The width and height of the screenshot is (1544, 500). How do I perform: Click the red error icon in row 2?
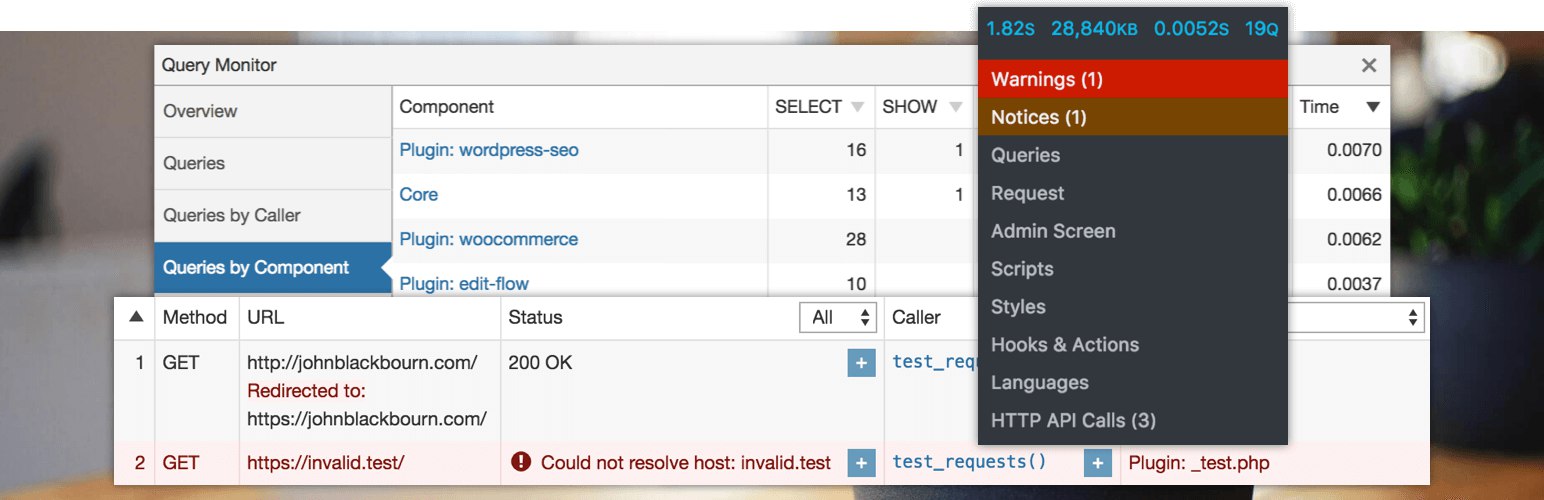click(520, 462)
